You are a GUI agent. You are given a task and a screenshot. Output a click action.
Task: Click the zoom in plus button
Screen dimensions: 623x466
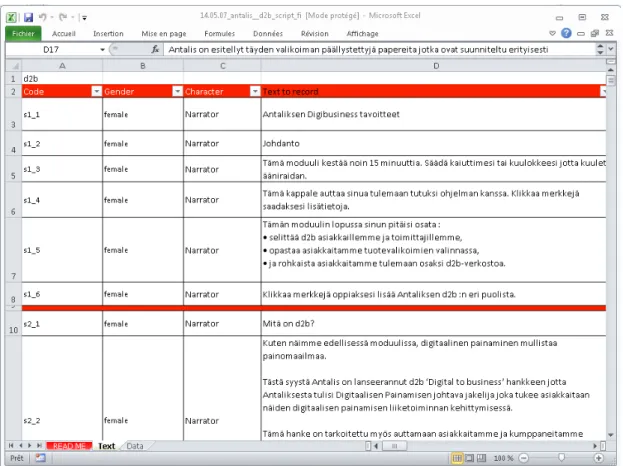[x=598, y=458]
